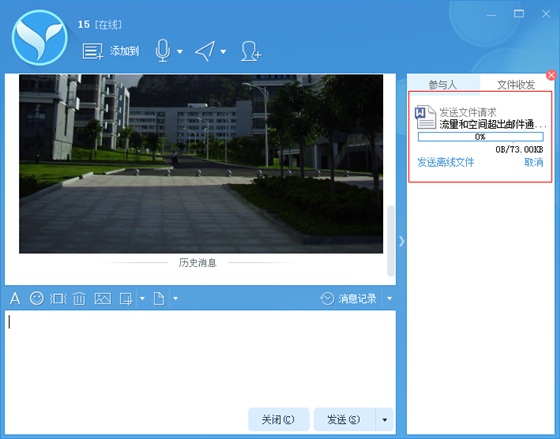Open the emoji smiley picker
Viewport: 560px width, 439px height.
click(37, 298)
